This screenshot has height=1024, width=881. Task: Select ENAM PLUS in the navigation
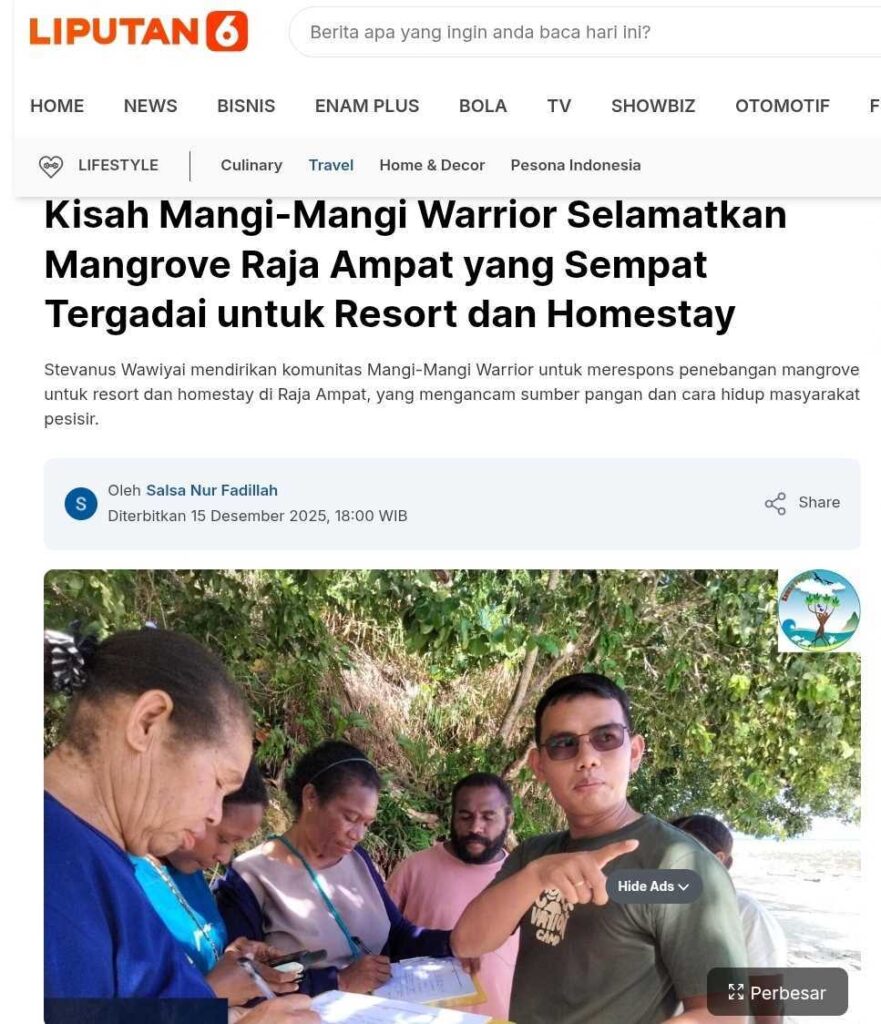tap(367, 106)
